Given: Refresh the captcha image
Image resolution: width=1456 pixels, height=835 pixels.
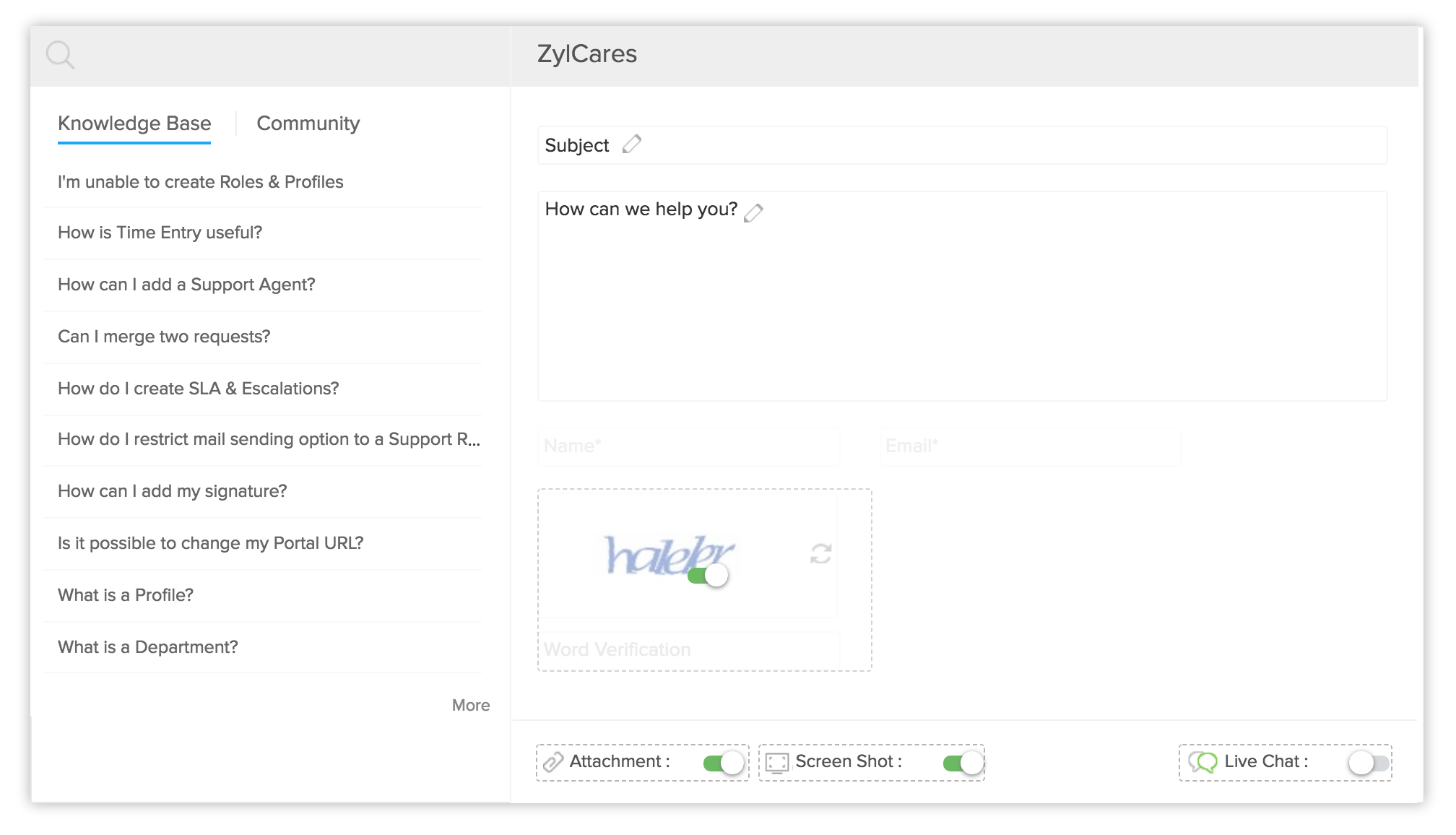Looking at the screenshot, I should point(820,554).
